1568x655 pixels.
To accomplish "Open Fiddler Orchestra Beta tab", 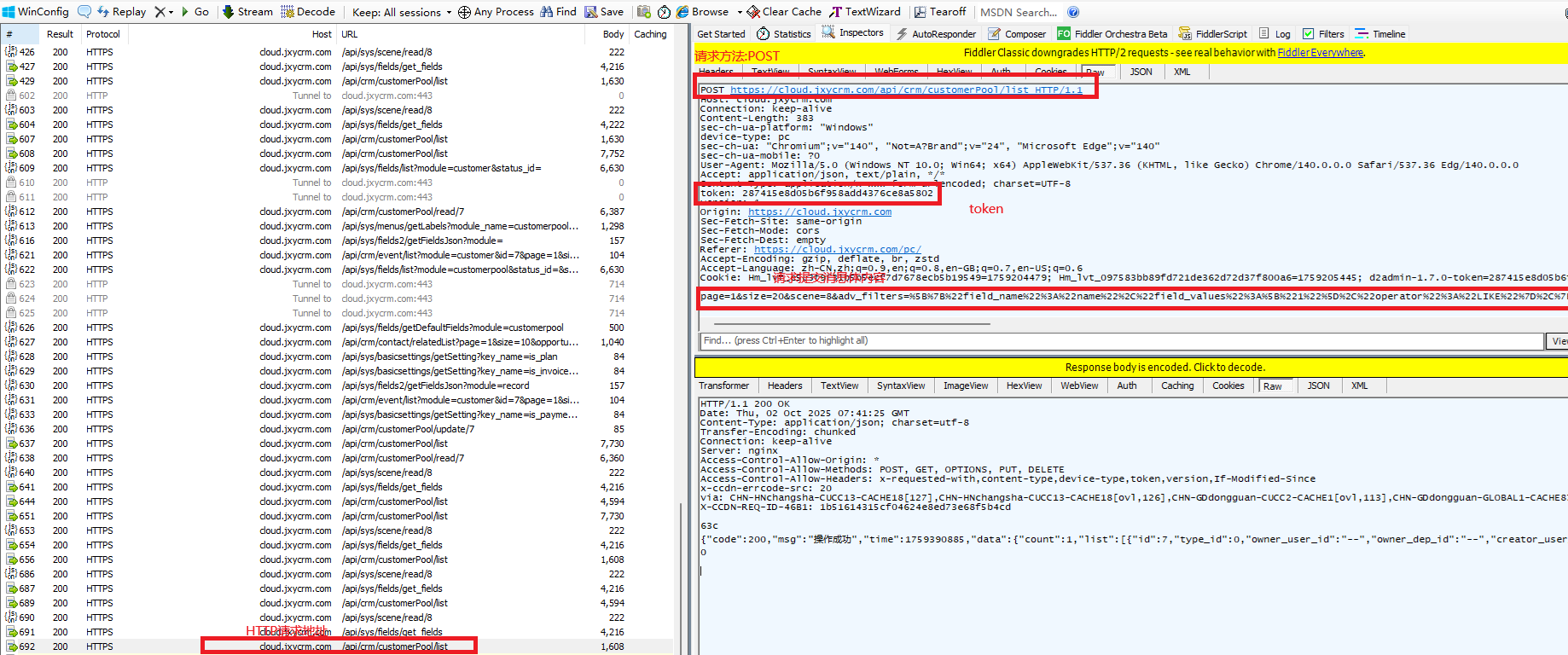I will [1112, 34].
